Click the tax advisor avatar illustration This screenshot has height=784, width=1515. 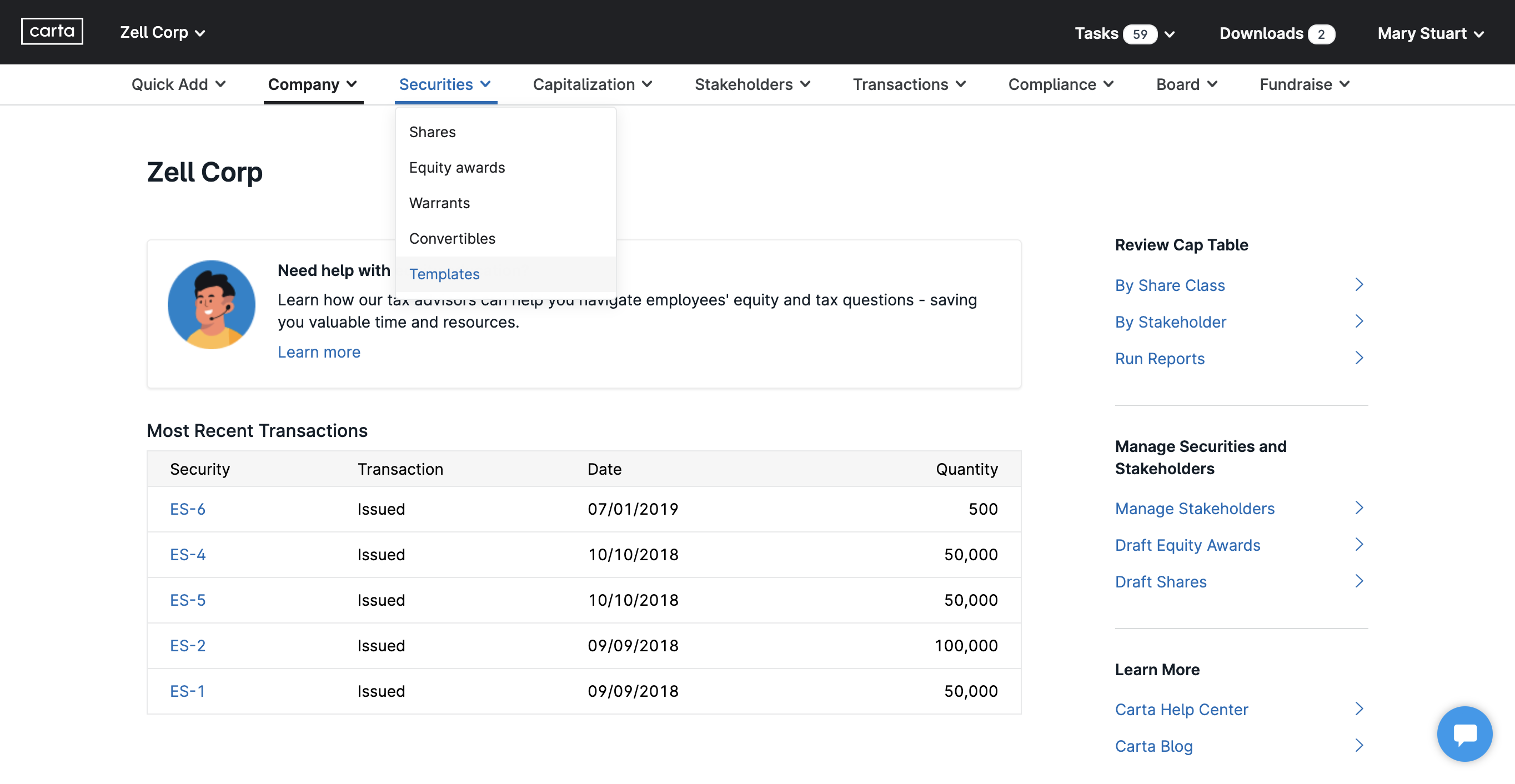pos(211,305)
